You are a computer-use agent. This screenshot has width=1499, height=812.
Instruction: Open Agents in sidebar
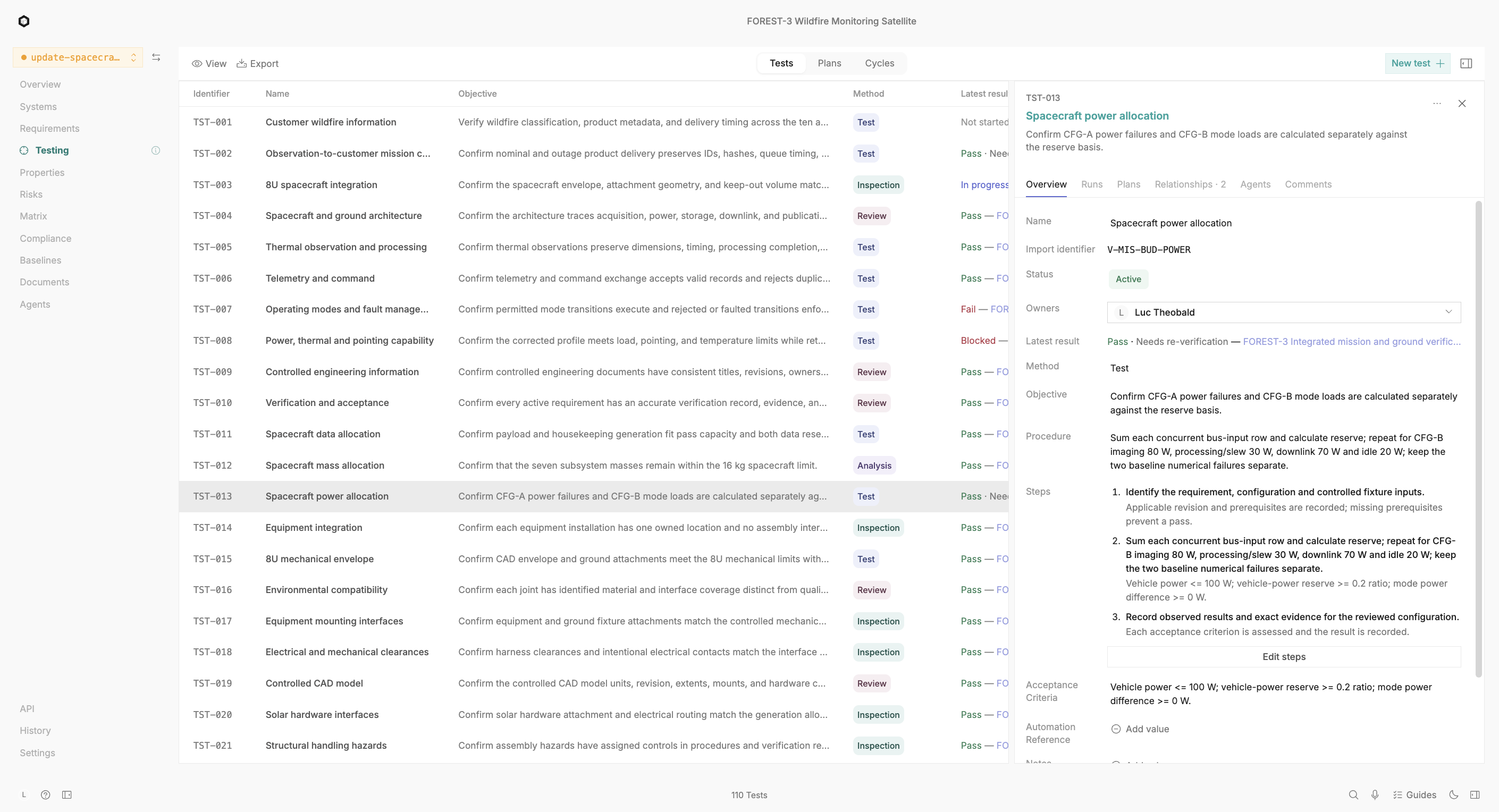click(x=35, y=304)
